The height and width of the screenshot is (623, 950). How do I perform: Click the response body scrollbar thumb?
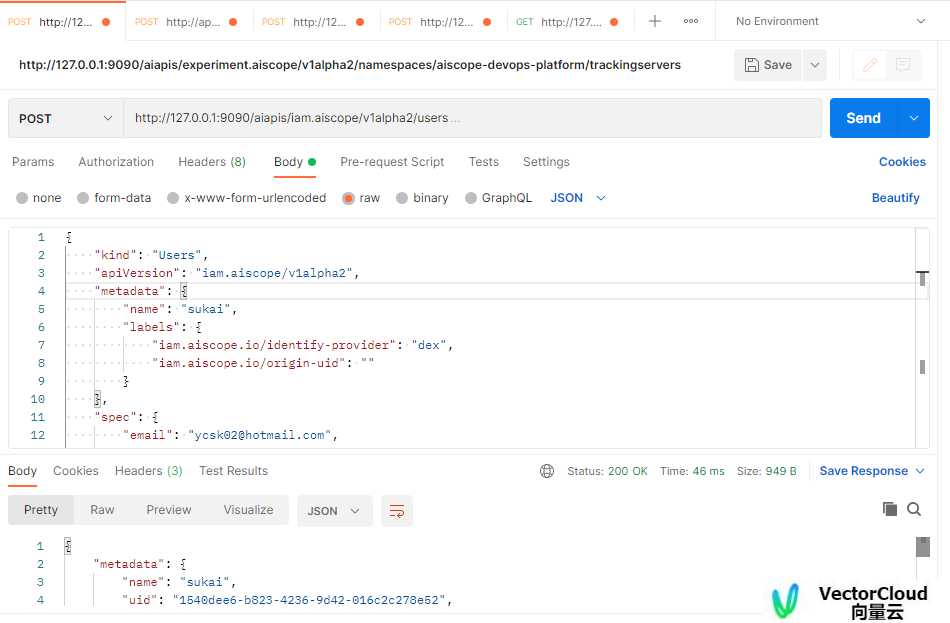(x=923, y=547)
